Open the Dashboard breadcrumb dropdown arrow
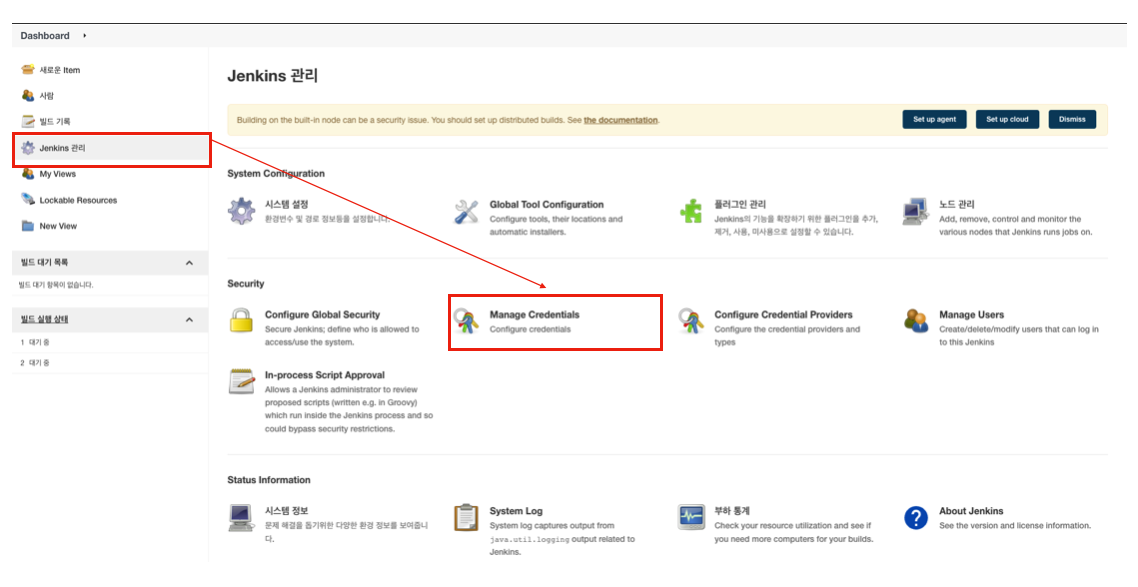The width and height of the screenshot is (1138, 587). click(84, 36)
